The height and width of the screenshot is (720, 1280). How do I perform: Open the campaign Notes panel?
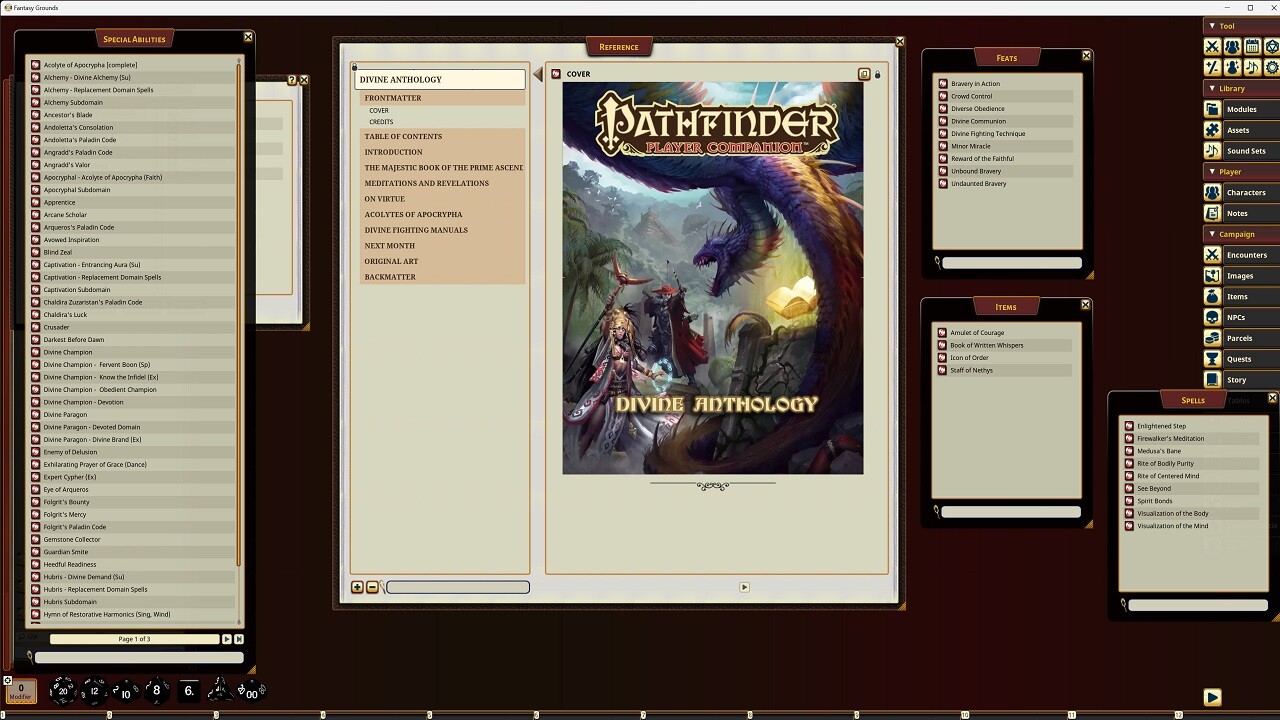click(x=1244, y=213)
